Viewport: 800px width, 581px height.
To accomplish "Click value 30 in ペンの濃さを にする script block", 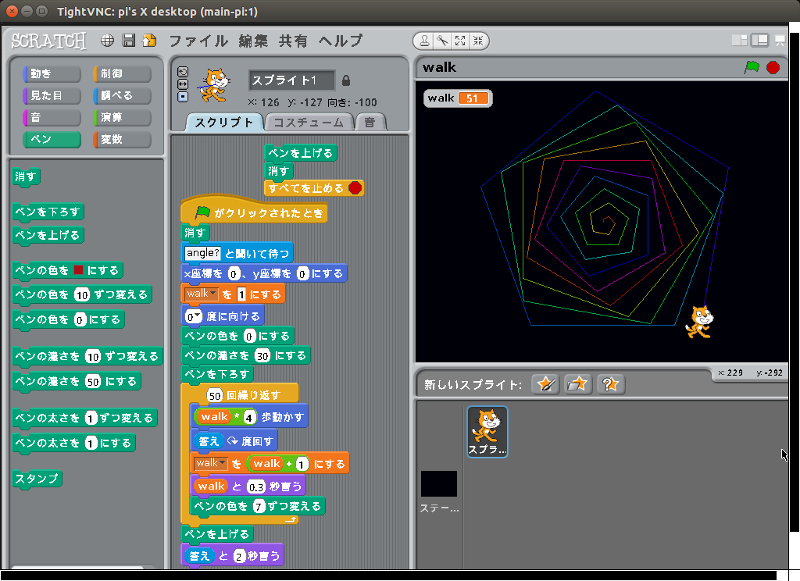I will (x=262, y=356).
